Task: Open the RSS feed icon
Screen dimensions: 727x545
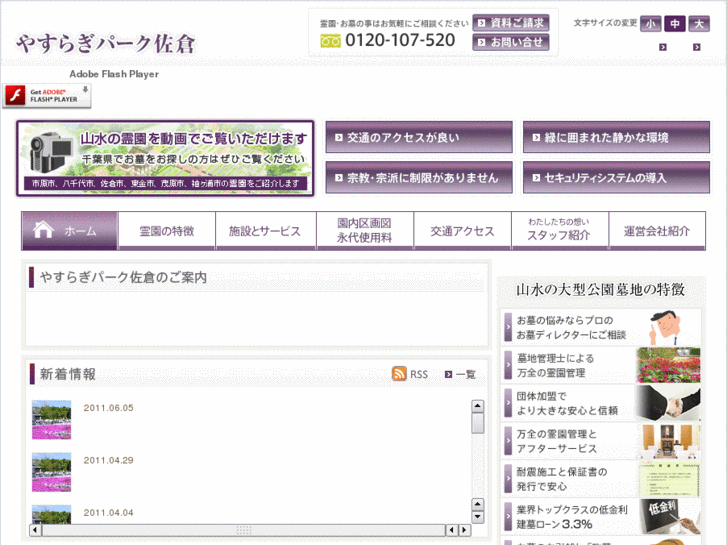Action: tap(399, 373)
